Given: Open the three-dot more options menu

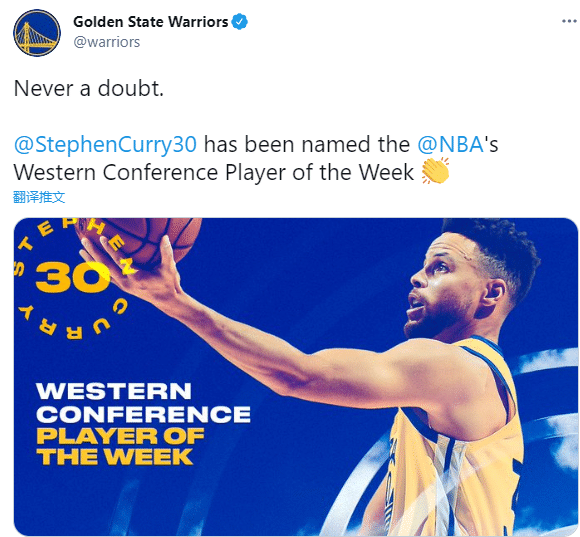Looking at the screenshot, I should pos(569,21).
